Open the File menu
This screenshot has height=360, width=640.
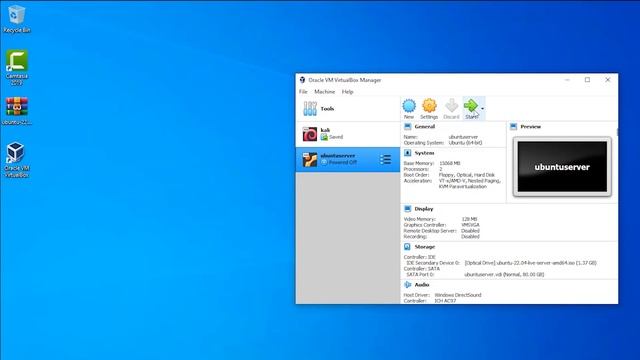coord(303,92)
